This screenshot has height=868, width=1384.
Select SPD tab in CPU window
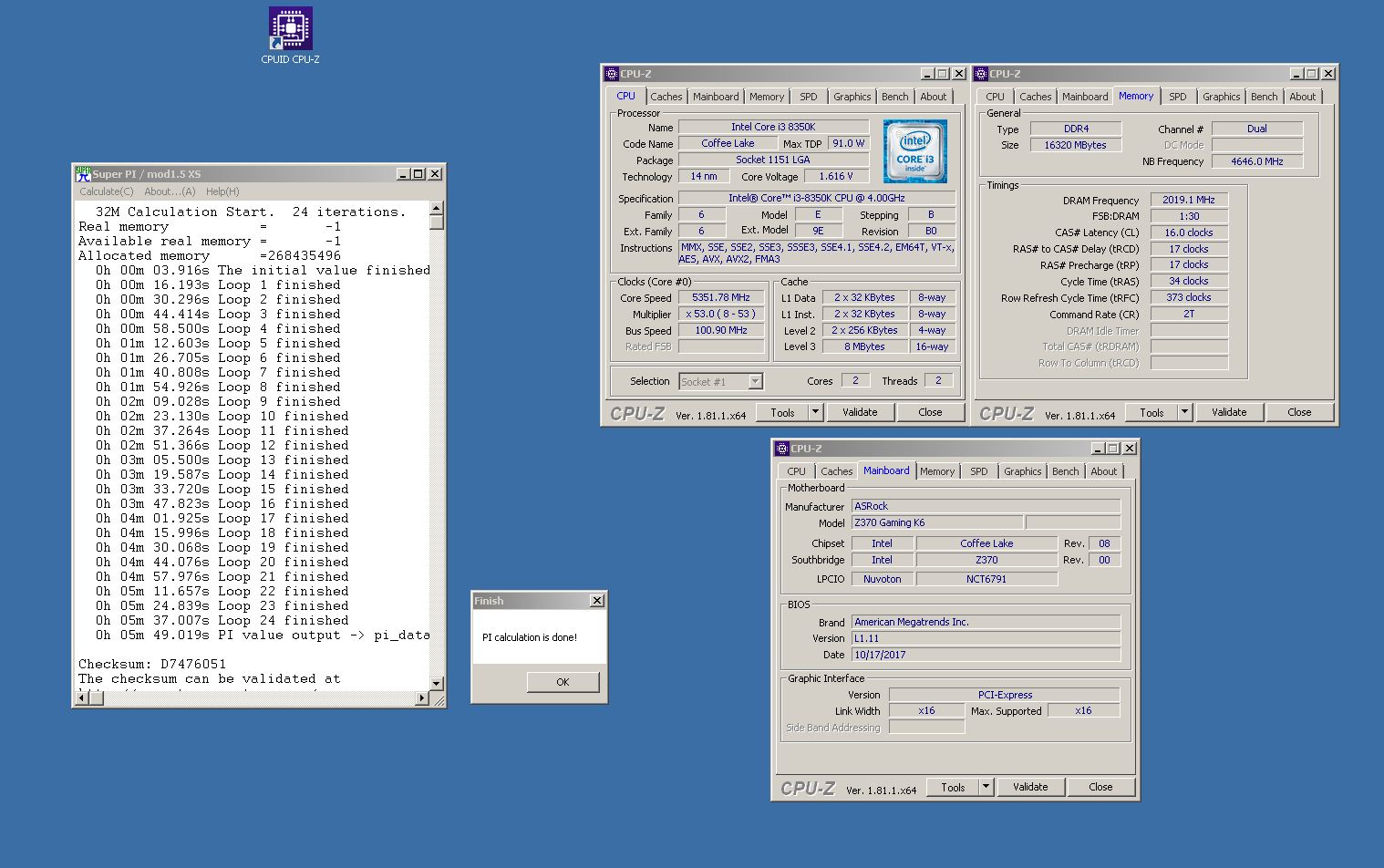tap(809, 97)
